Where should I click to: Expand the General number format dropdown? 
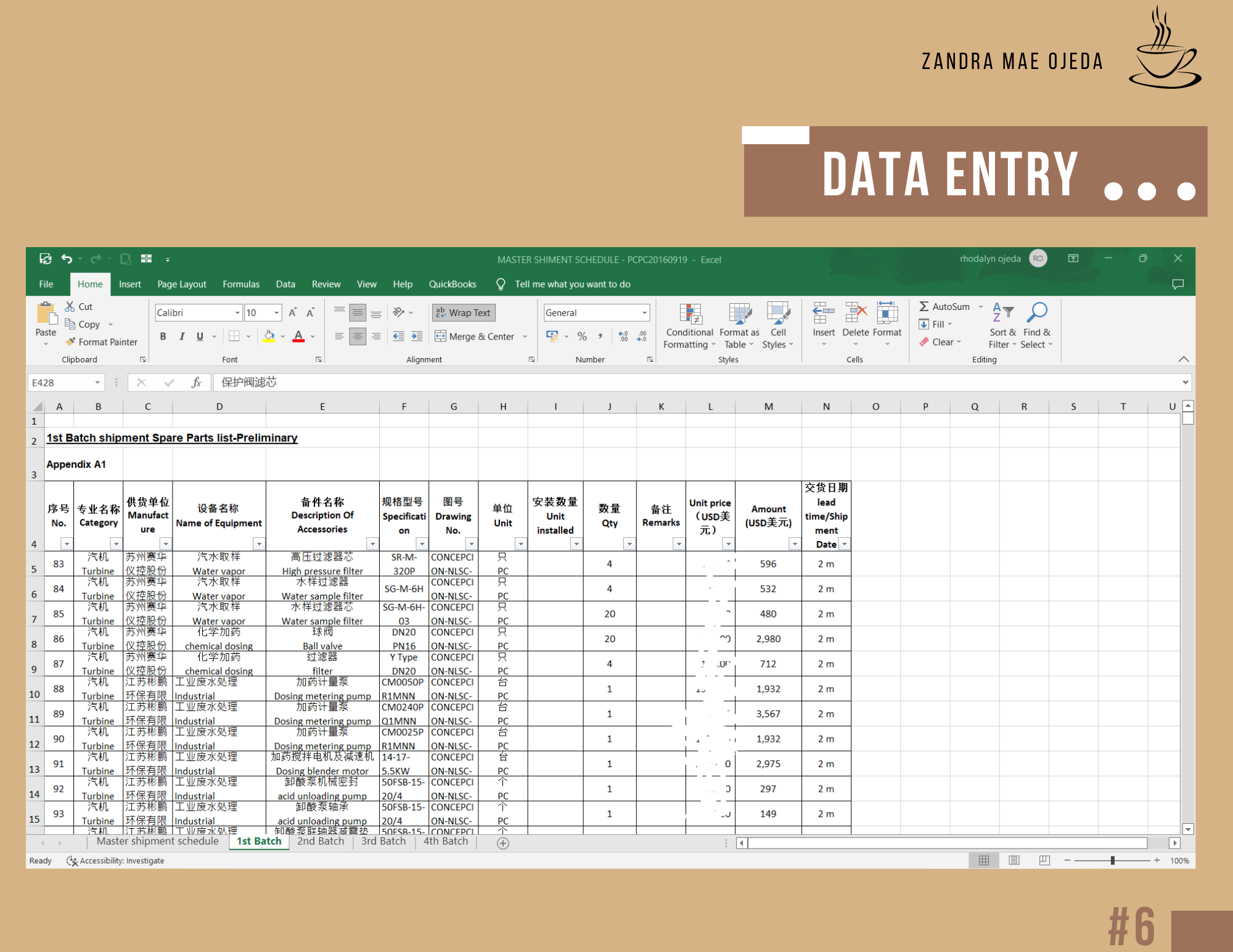click(644, 313)
